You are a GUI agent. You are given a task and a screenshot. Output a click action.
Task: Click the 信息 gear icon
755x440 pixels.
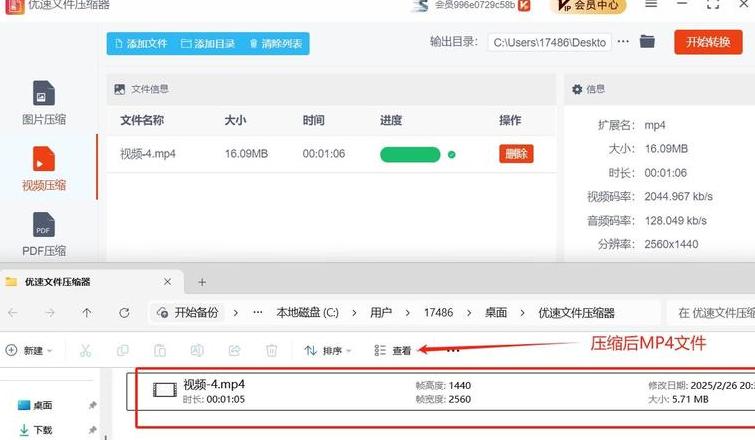[x=577, y=89]
